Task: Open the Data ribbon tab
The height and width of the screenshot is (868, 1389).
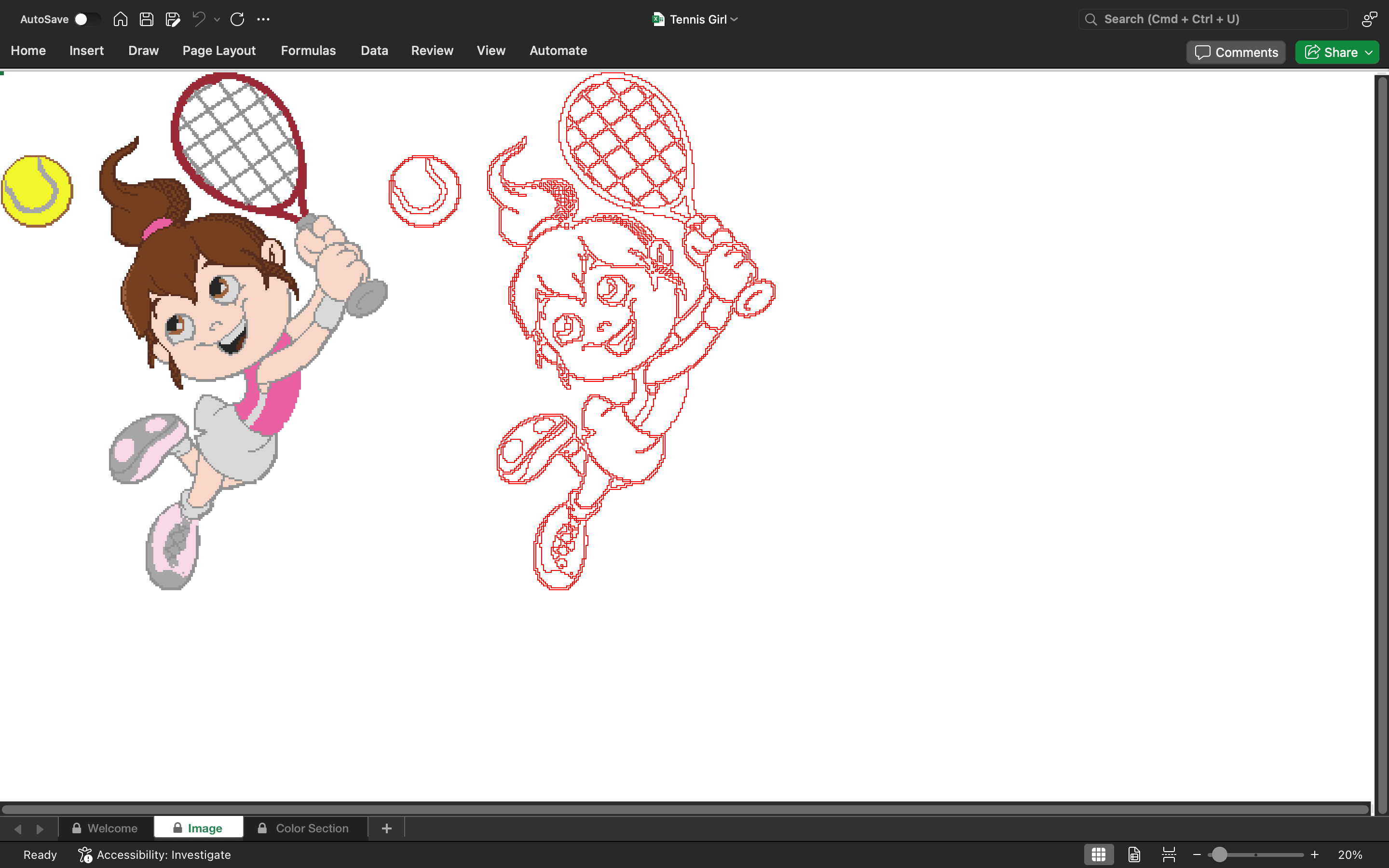Action: (374, 51)
